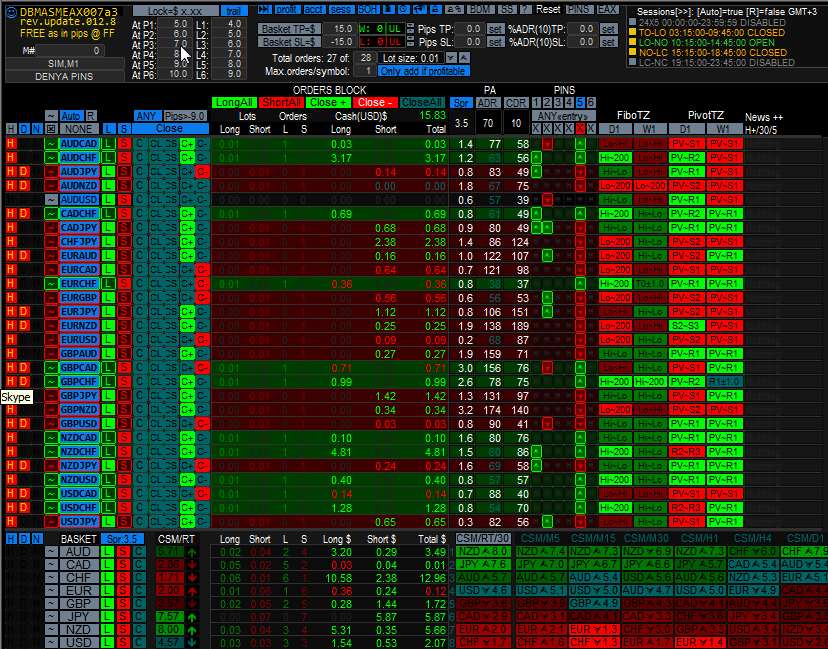
Task: Click gray 24X5 session color square
Action: pos(633,23)
